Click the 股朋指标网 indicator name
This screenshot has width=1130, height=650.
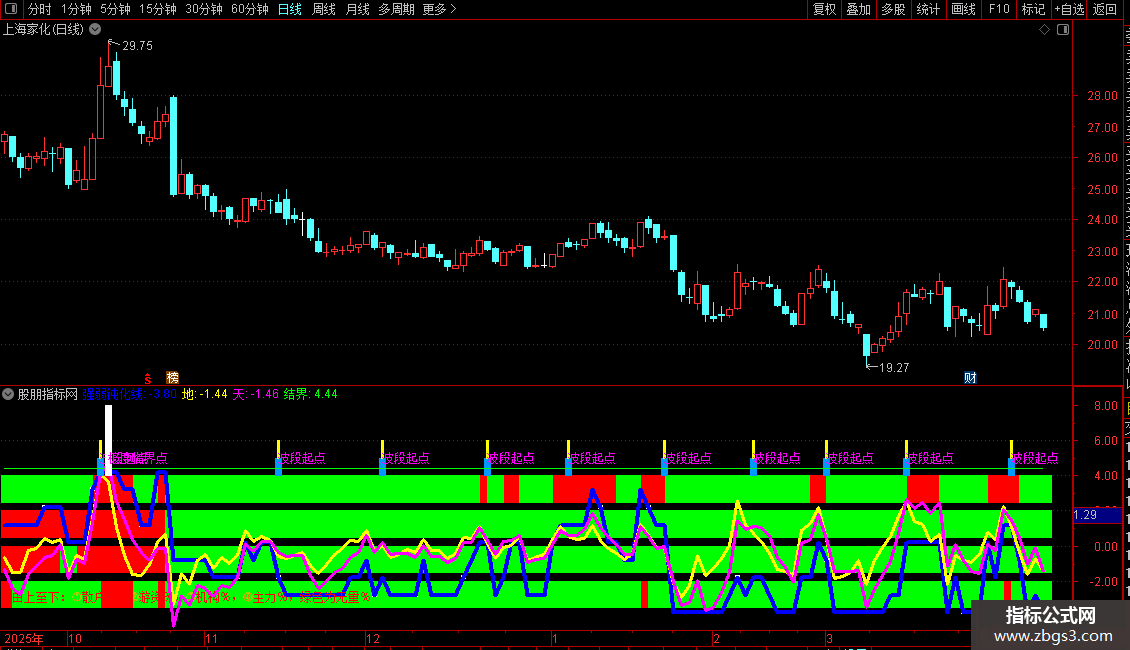48,394
